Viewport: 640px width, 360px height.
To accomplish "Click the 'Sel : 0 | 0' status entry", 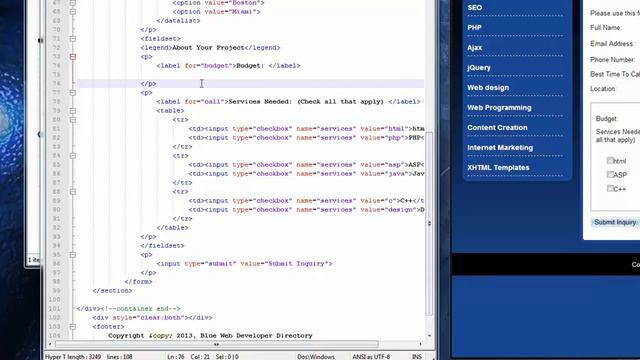I will 227,357.
